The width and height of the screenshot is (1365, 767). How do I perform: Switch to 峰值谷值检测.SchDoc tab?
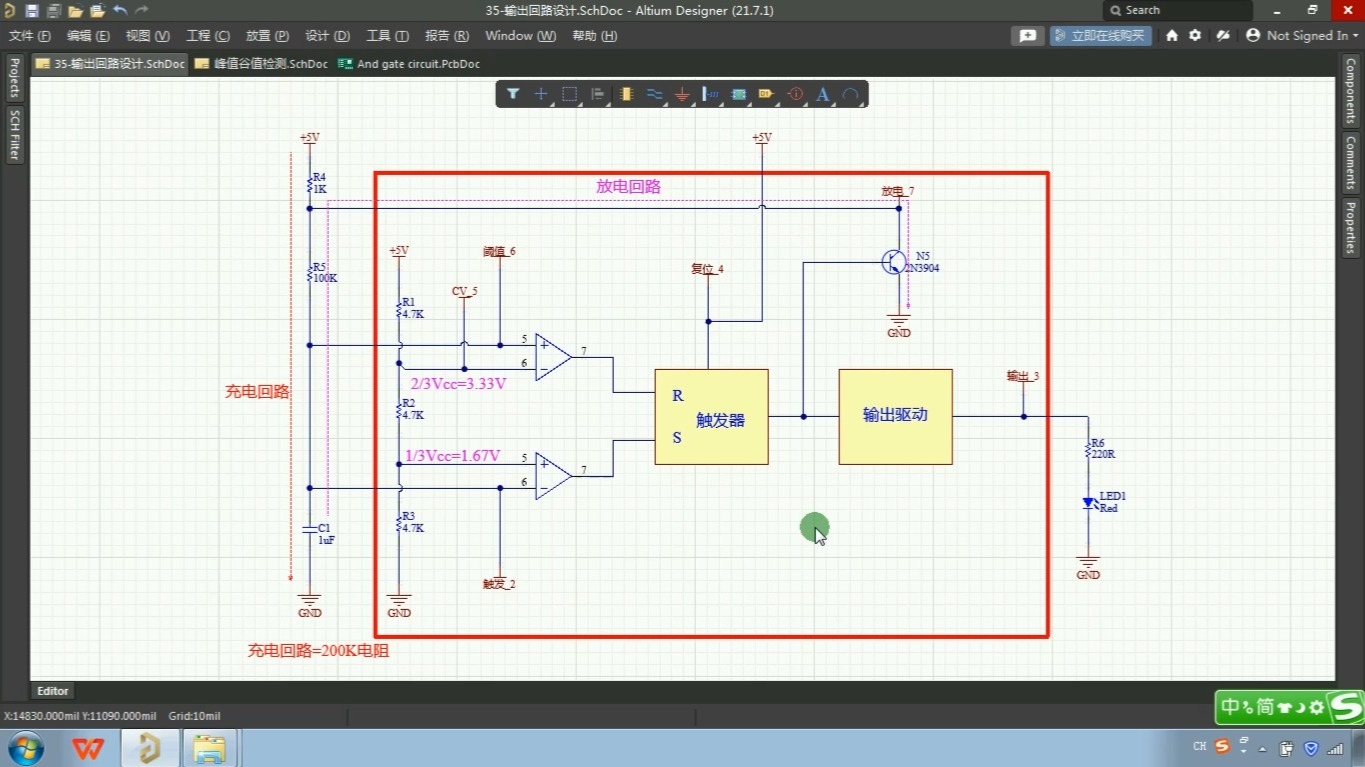pyautogui.click(x=261, y=63)
